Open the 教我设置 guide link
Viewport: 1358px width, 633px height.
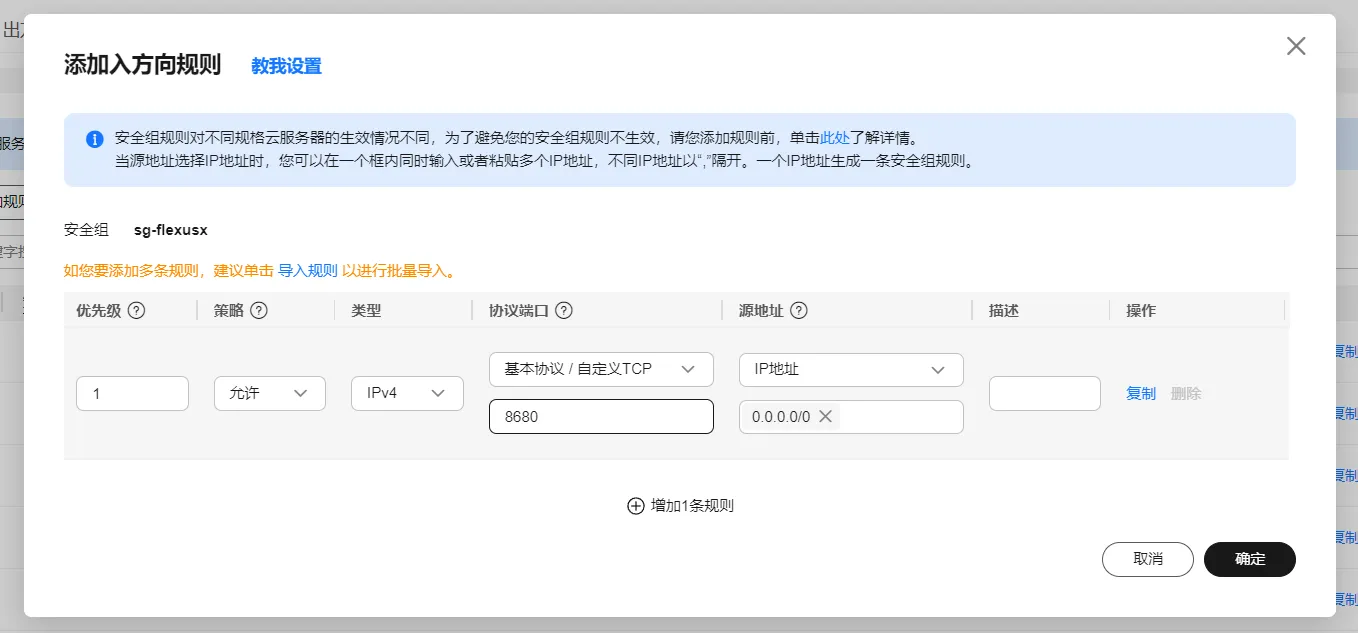point(286,66)
